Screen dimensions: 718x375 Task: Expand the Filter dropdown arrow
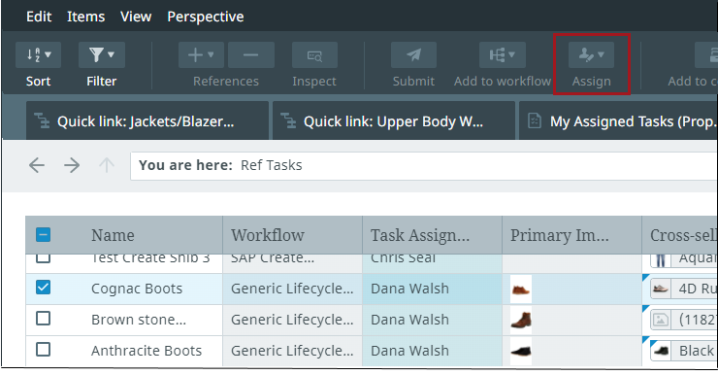tap(111, 55)
